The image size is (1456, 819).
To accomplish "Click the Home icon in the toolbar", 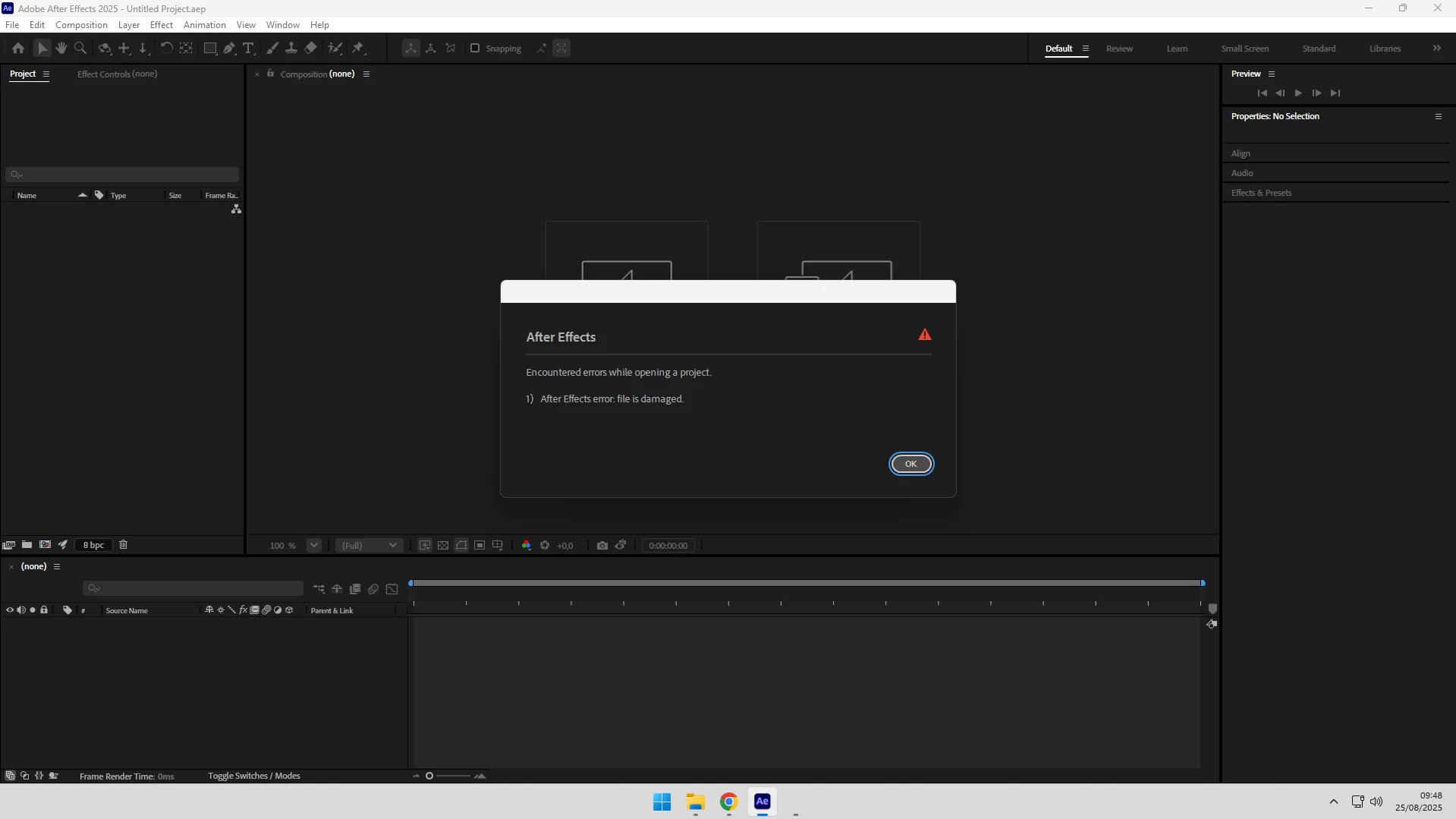I will (x=18, y=48).
